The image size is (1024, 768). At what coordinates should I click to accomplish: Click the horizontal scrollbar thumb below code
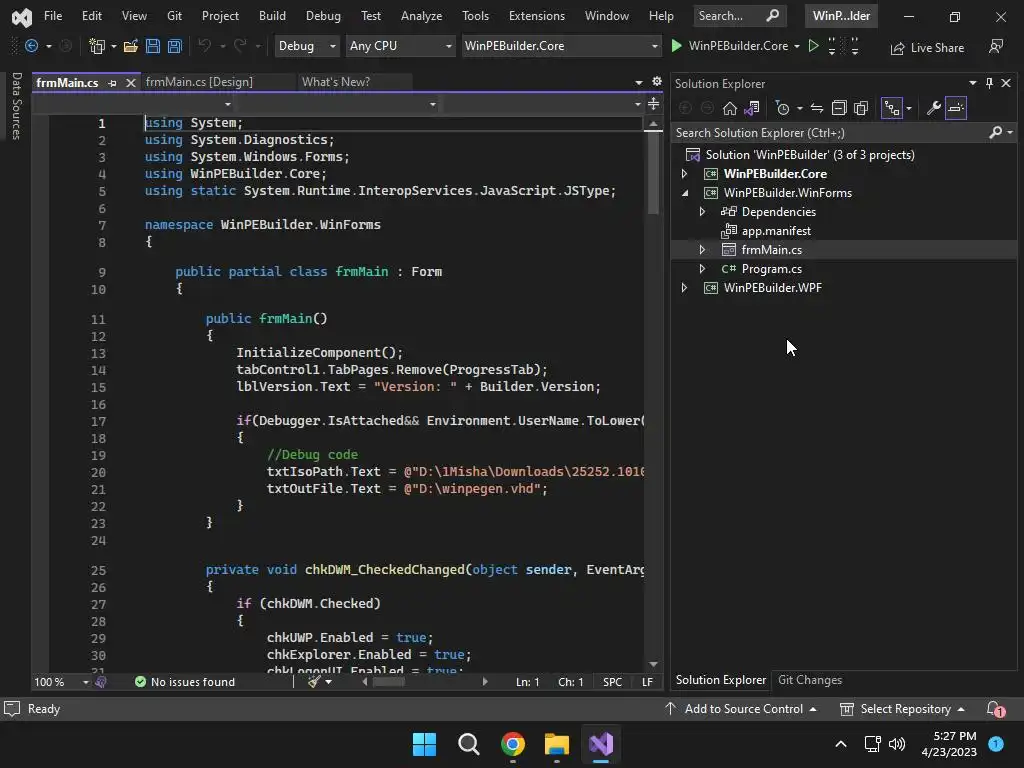[388, 682]
